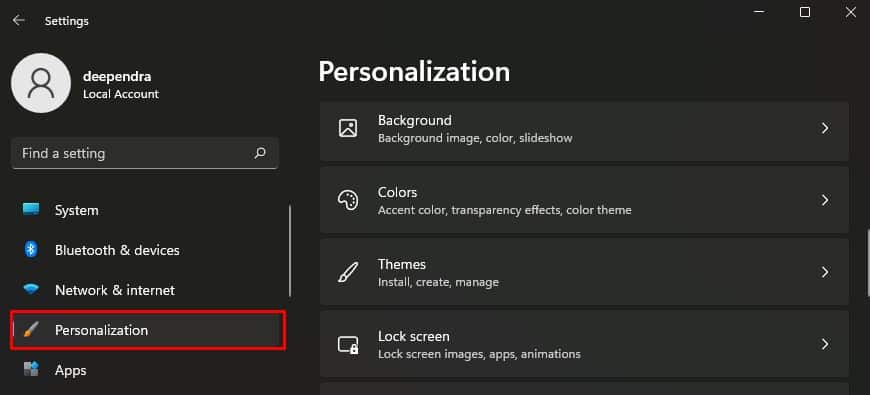
Task: Click 'Local Account' text under username
Action: [121, 94]
